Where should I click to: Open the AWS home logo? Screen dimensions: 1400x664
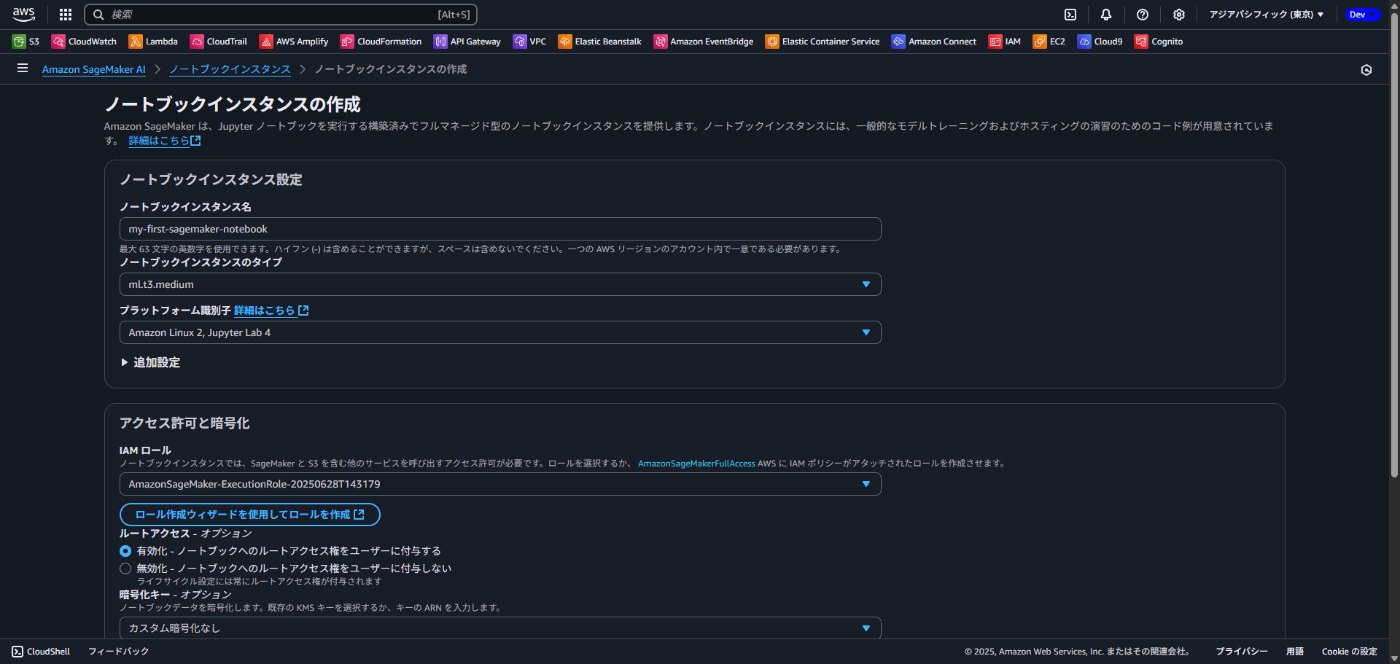pos(24,14)
